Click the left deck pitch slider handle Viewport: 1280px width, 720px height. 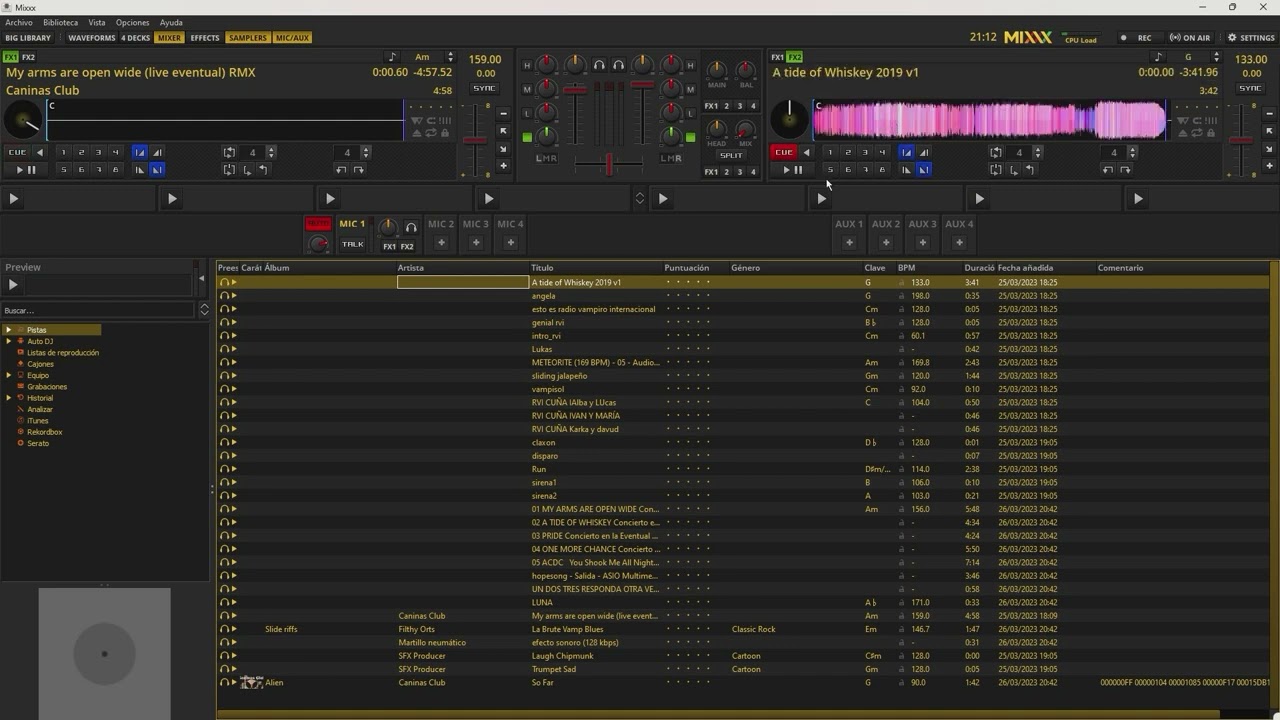[x=475, y=140]
